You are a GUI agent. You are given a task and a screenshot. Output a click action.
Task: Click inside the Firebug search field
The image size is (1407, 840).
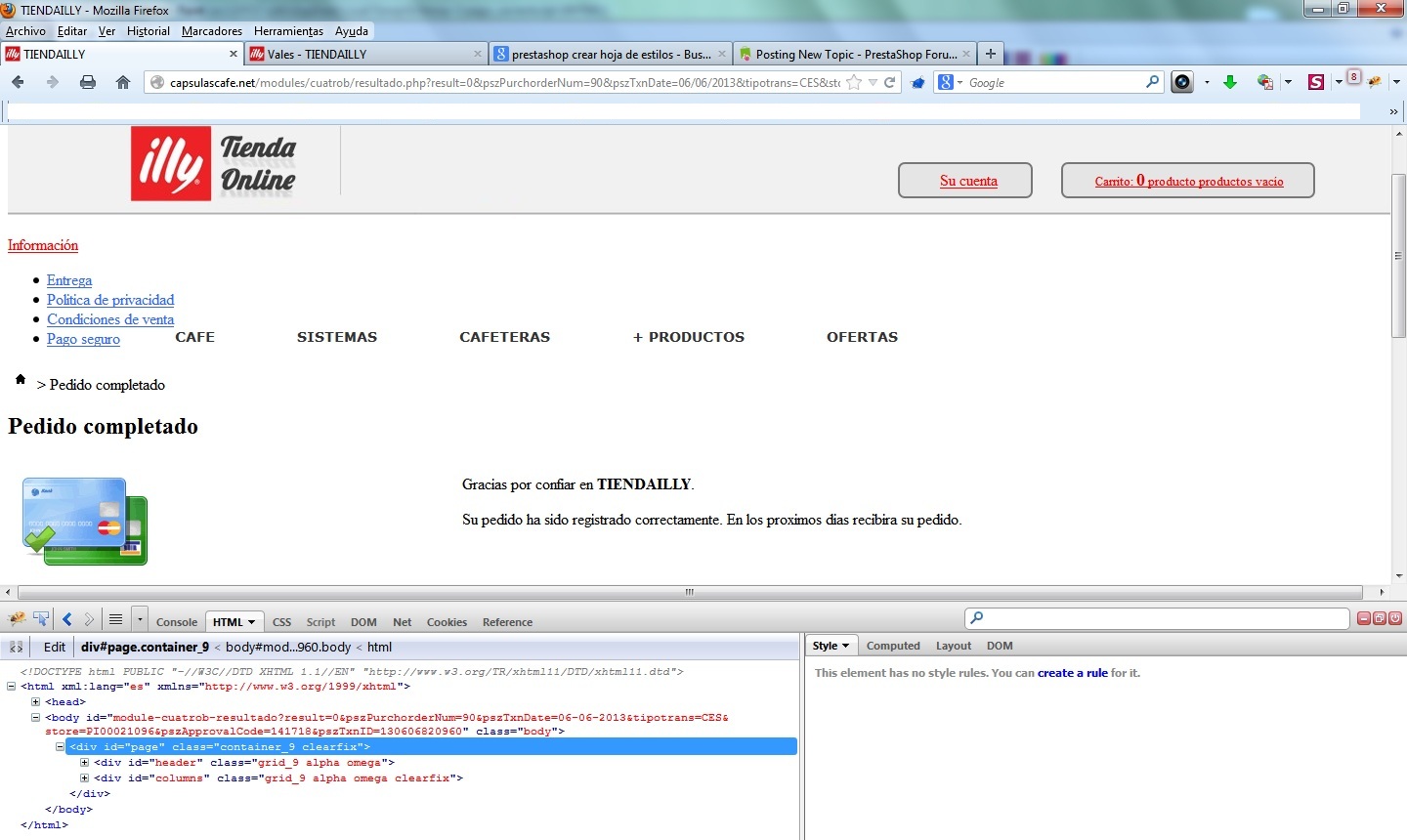[x=1157, y=618]
